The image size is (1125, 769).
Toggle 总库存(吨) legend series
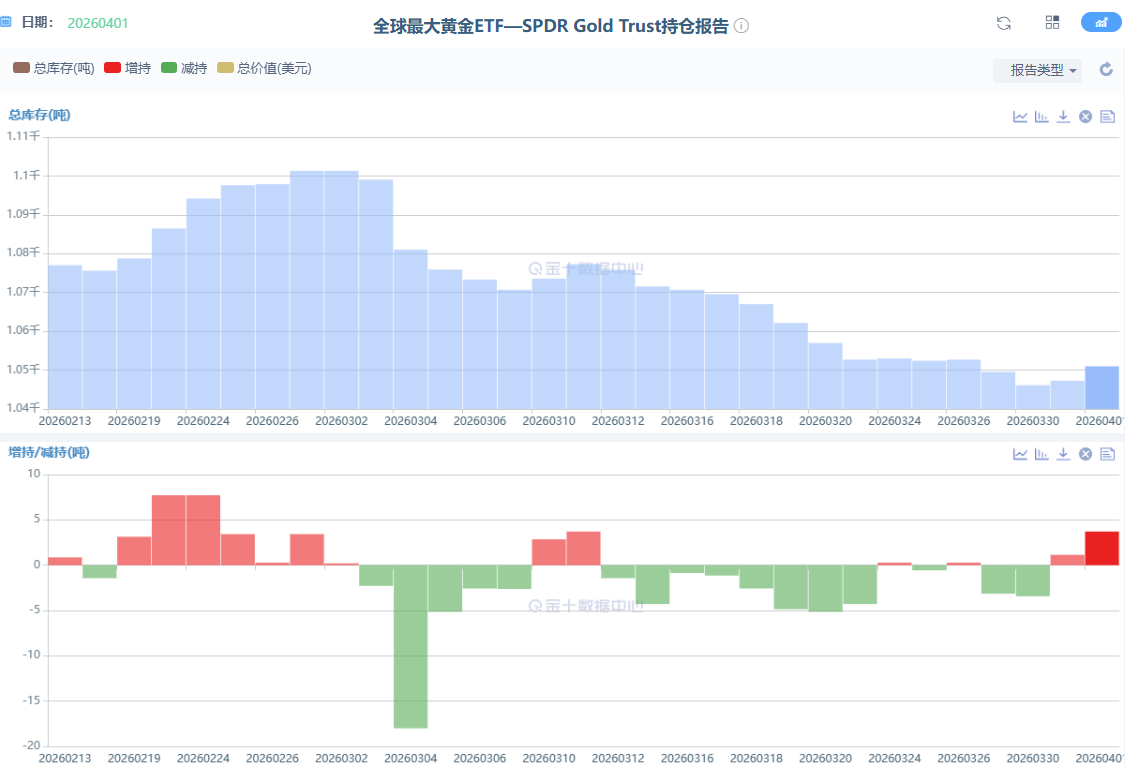tap(54, 68)
